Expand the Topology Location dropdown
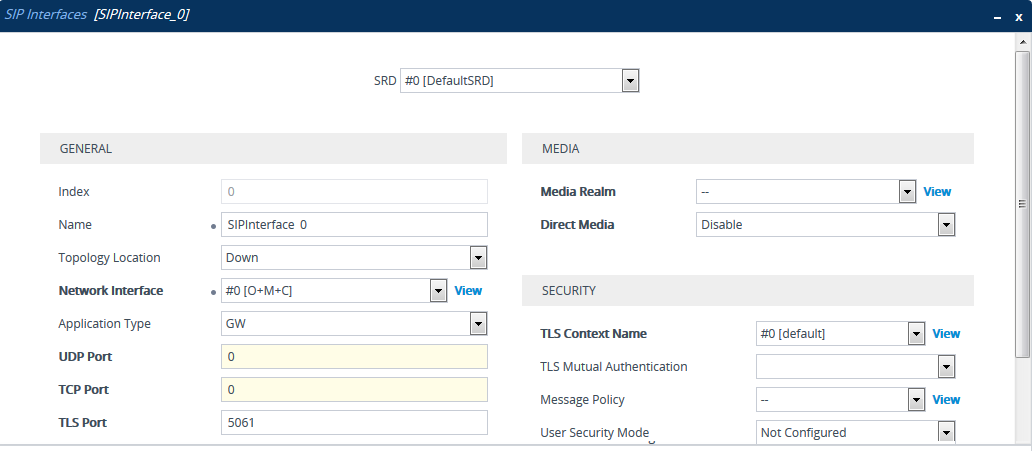The width and height of the screenshot is (1032, 451). (x=478, y=258)
